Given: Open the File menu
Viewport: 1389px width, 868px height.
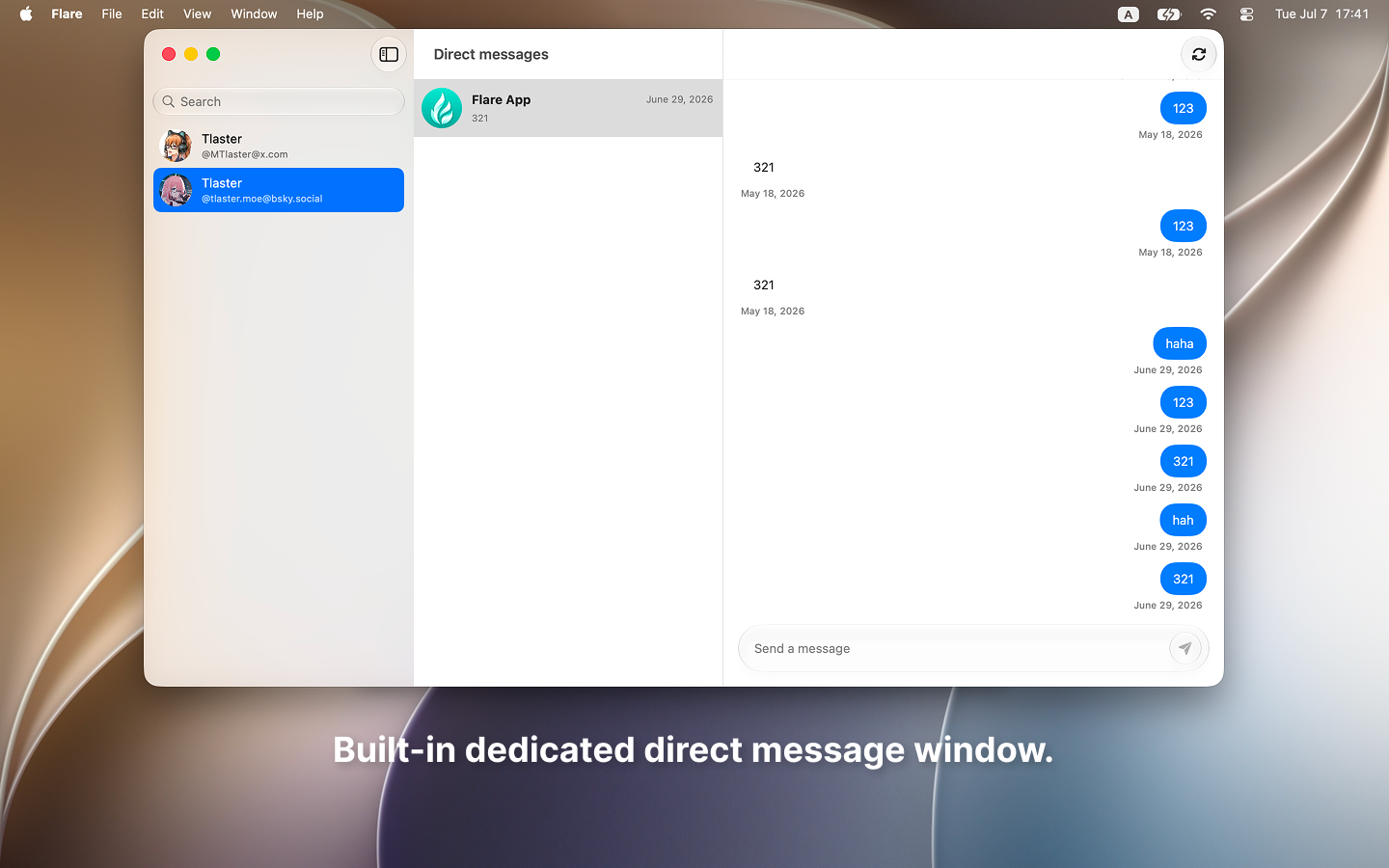Looking at the screenshot, I should pyautogui.click(x=112, y=14).
